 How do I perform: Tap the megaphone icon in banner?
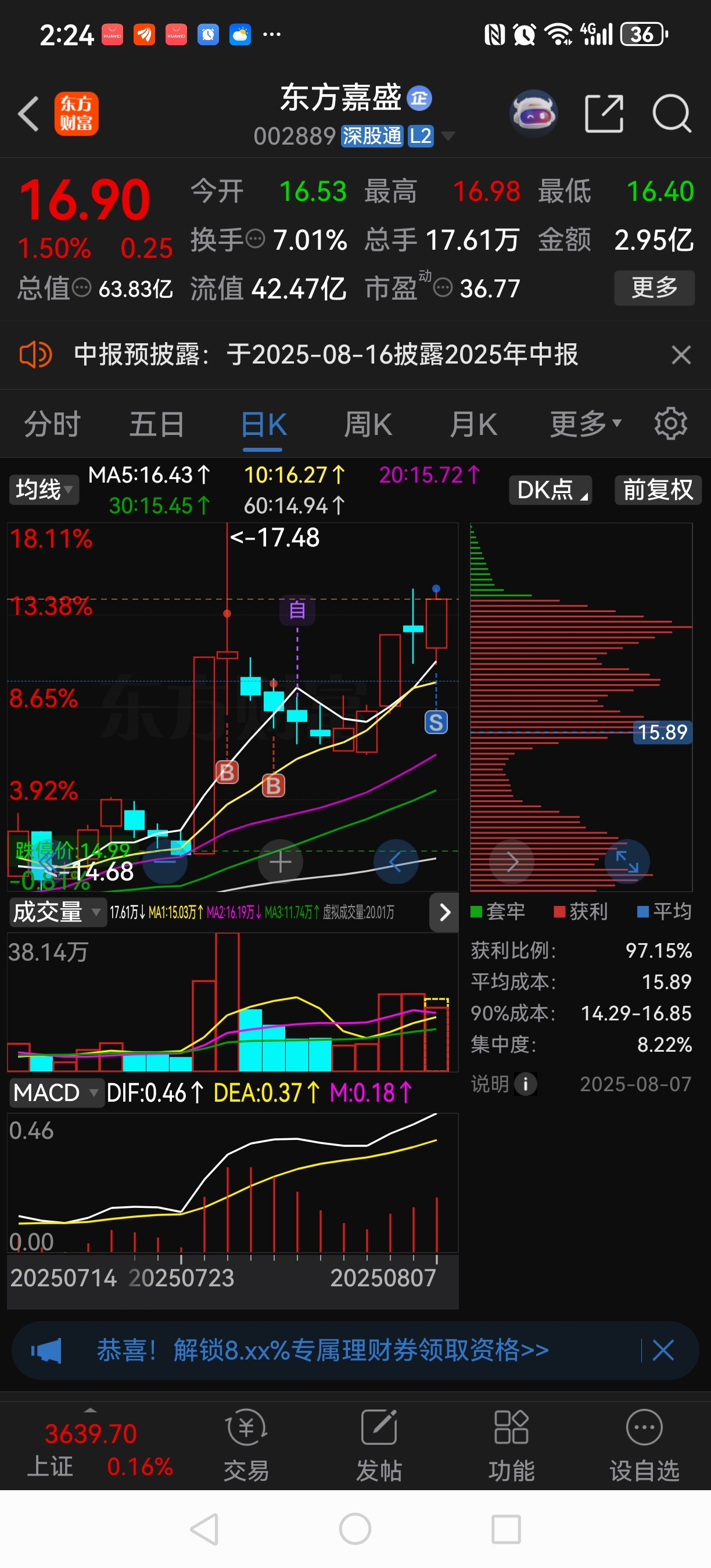[47, 1350]
